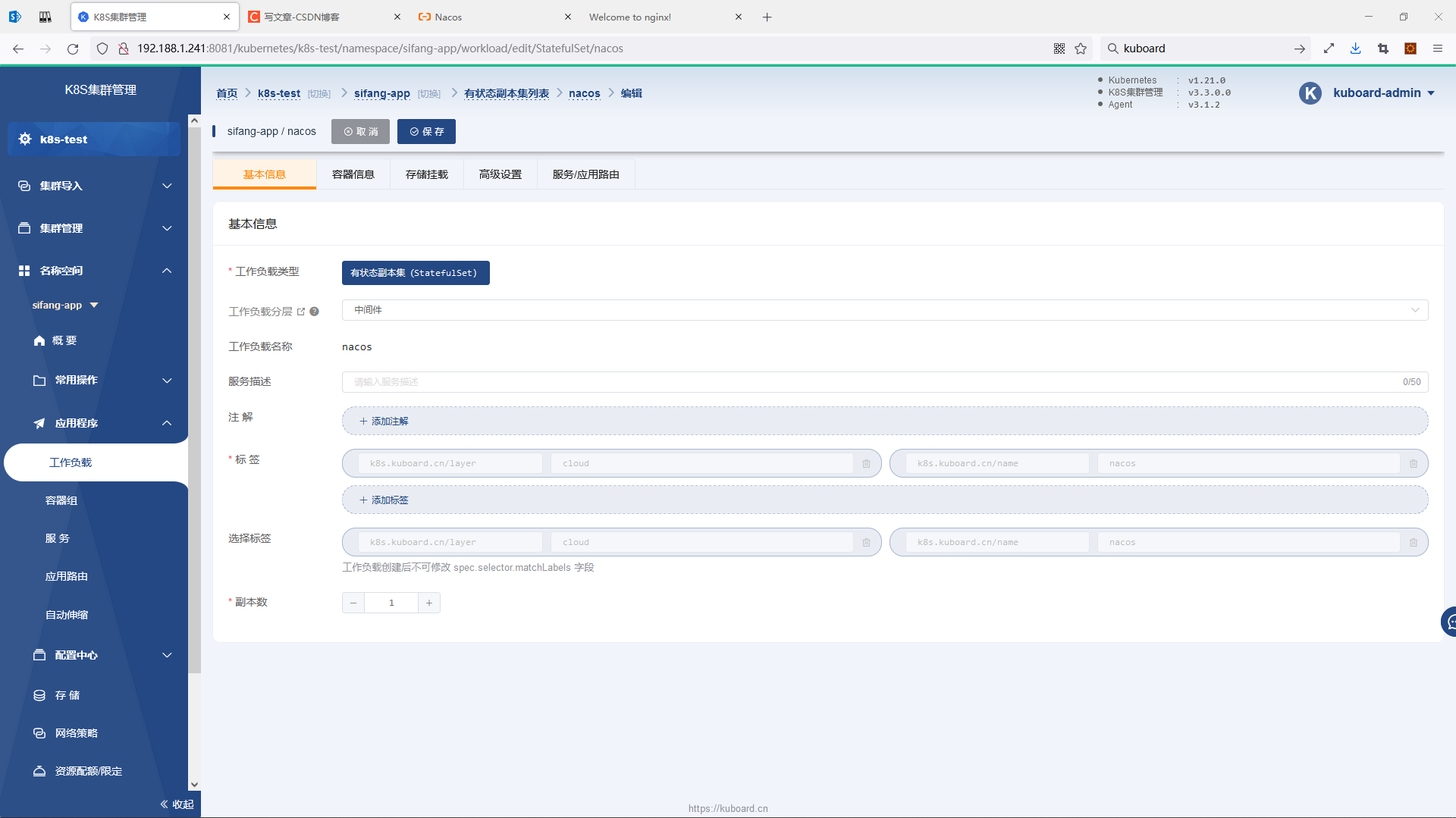This screenshot has height=818, width=1456.
Task: Click the 添加注解 button
Action: pos(885,421)
